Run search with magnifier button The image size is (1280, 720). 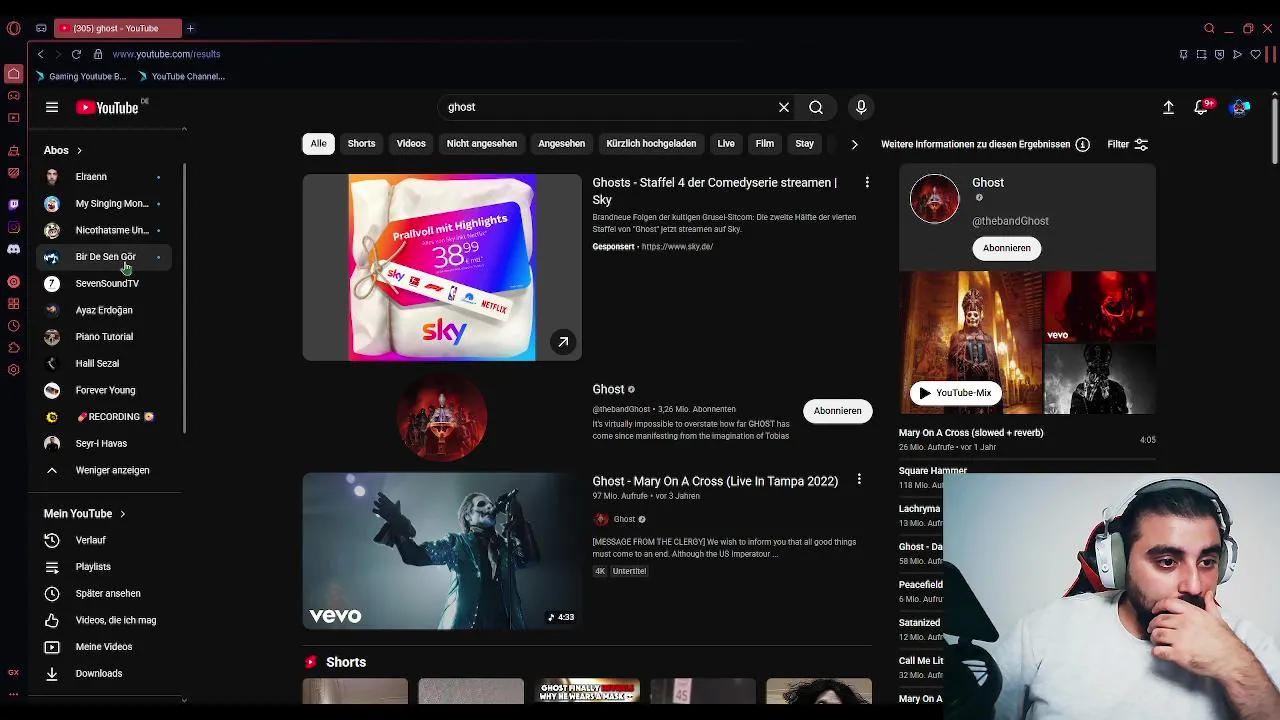point(816,107)
